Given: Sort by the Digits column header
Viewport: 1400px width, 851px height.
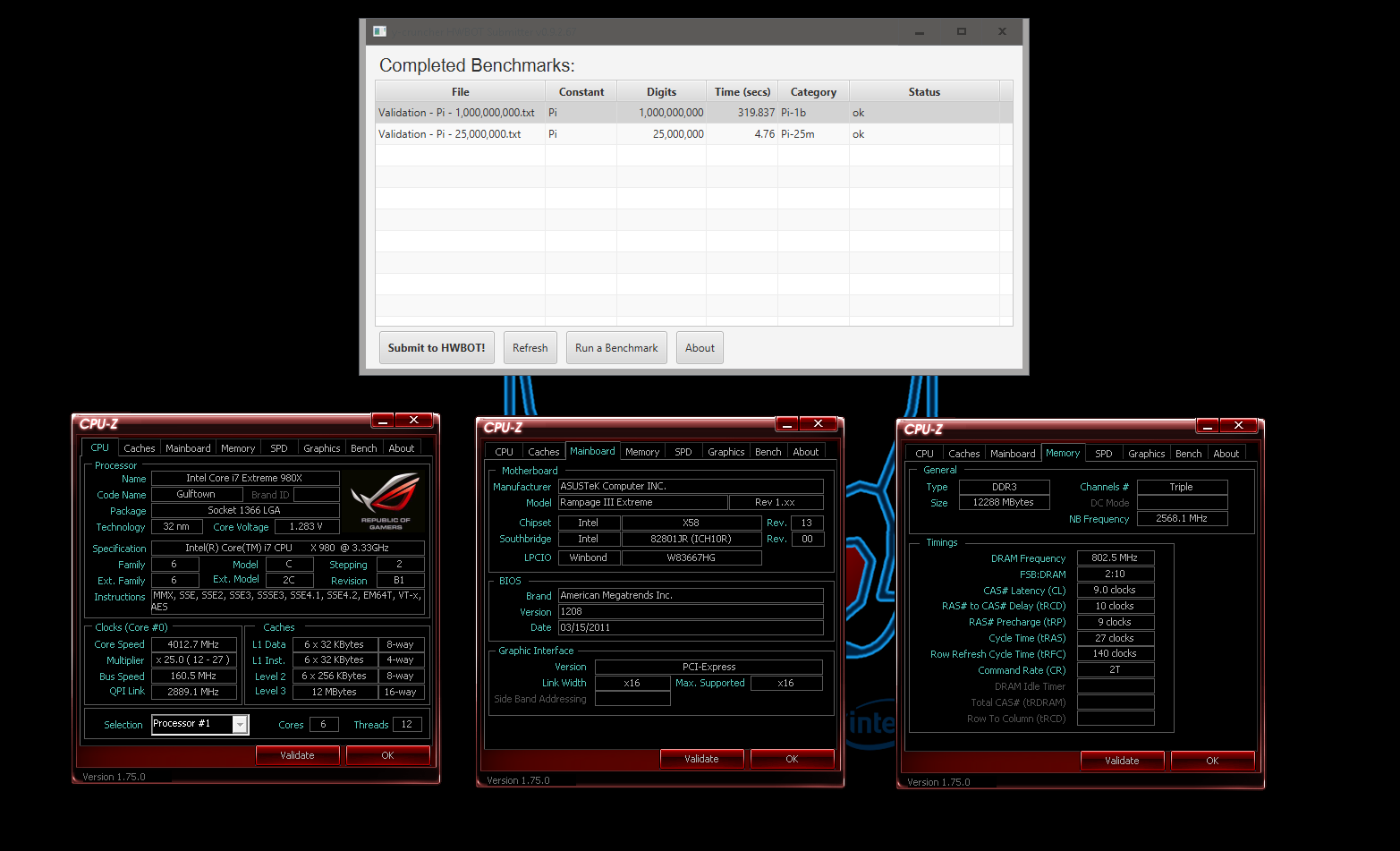Looking at the screenshot, I should [x=662, y=91].
